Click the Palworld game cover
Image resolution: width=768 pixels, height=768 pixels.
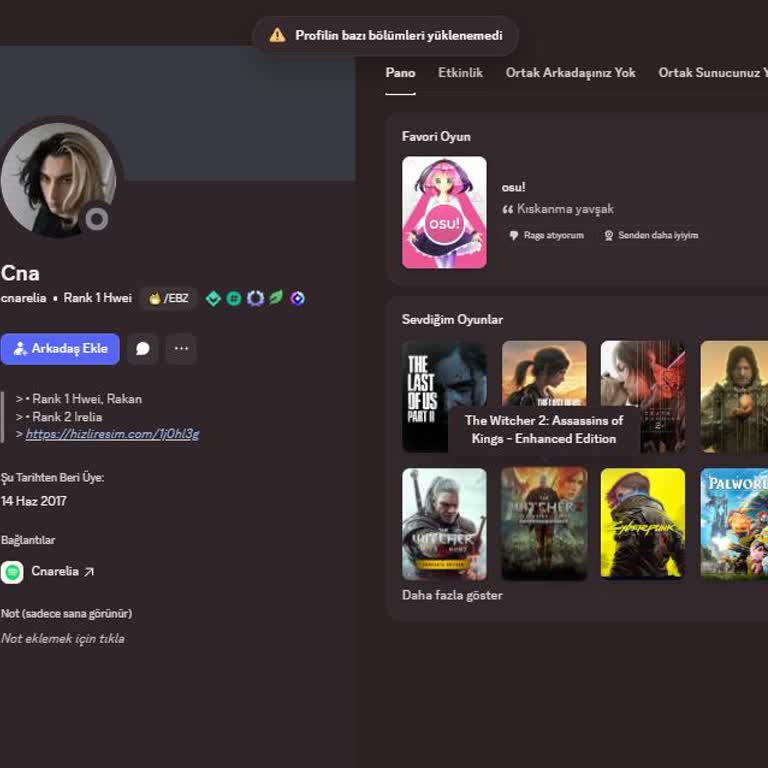[x=734, y=524]
